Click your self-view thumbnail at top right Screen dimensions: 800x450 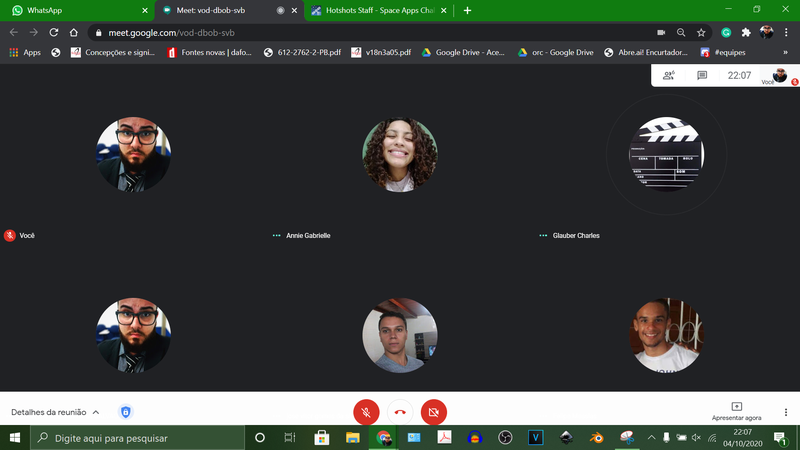click(x=779, y=75)
